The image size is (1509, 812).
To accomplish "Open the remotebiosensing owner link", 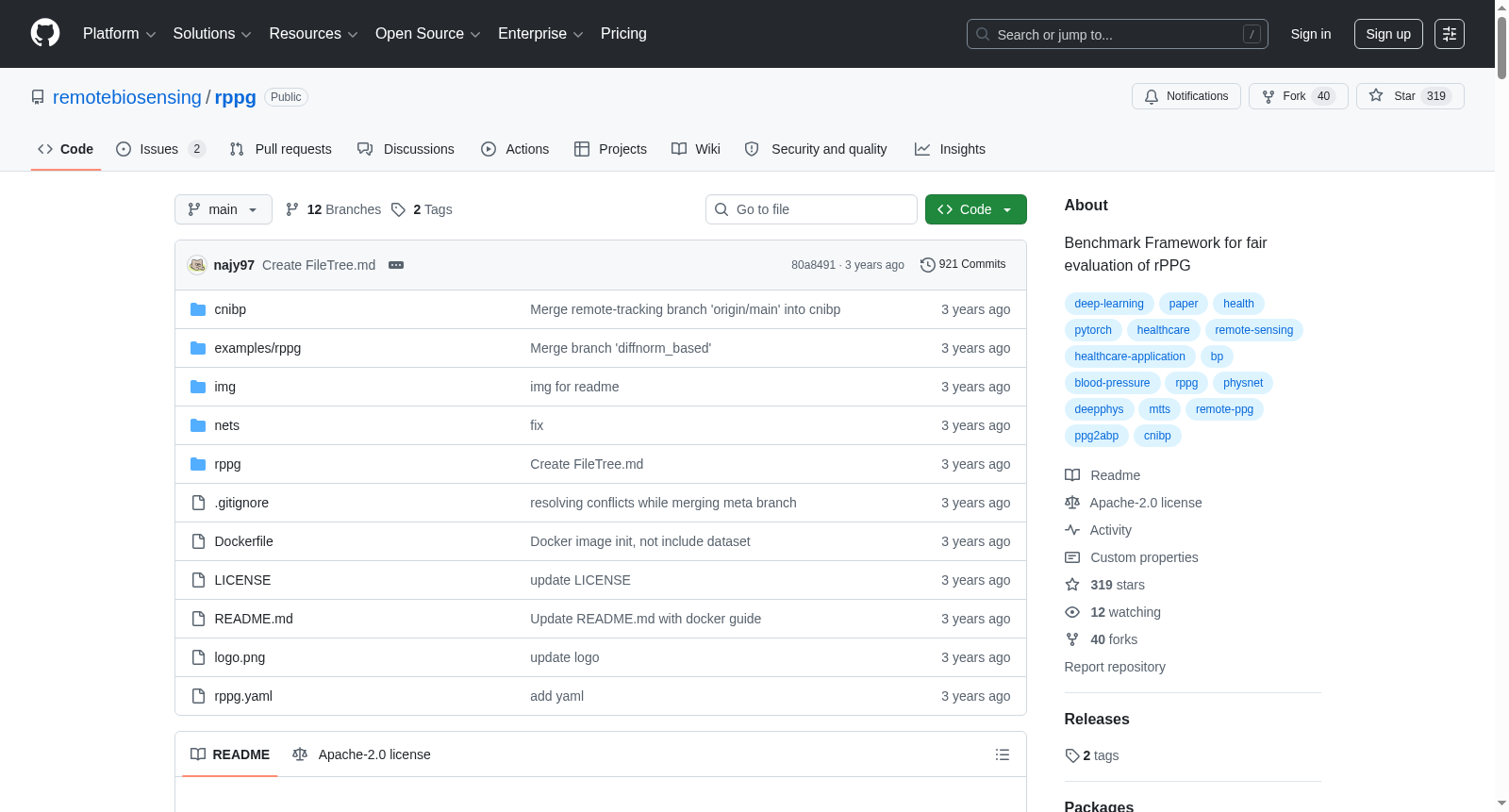I will pyautogui.click(x=127, y=97).
